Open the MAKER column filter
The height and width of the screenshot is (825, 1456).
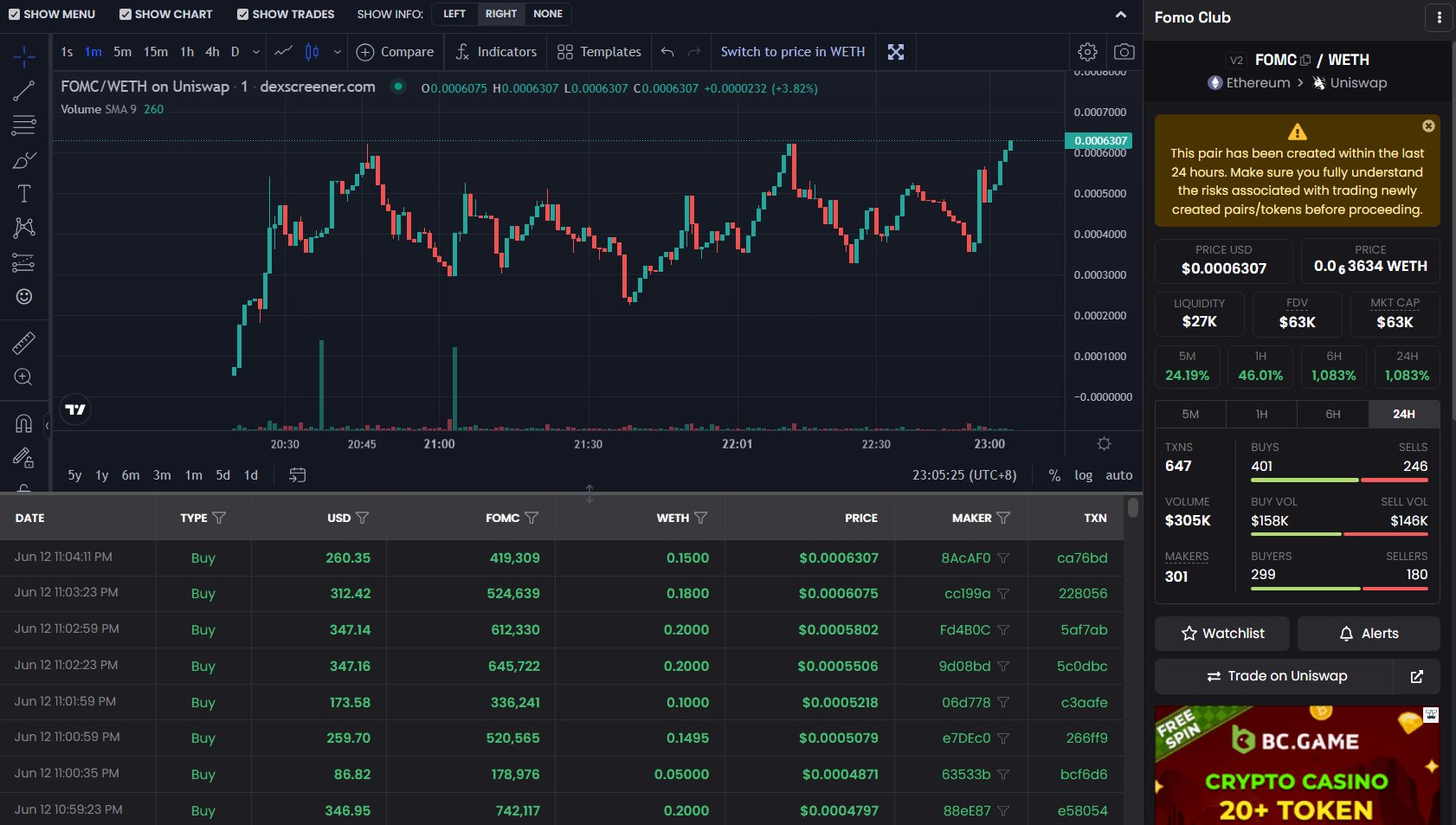[x=1003, y=518]
